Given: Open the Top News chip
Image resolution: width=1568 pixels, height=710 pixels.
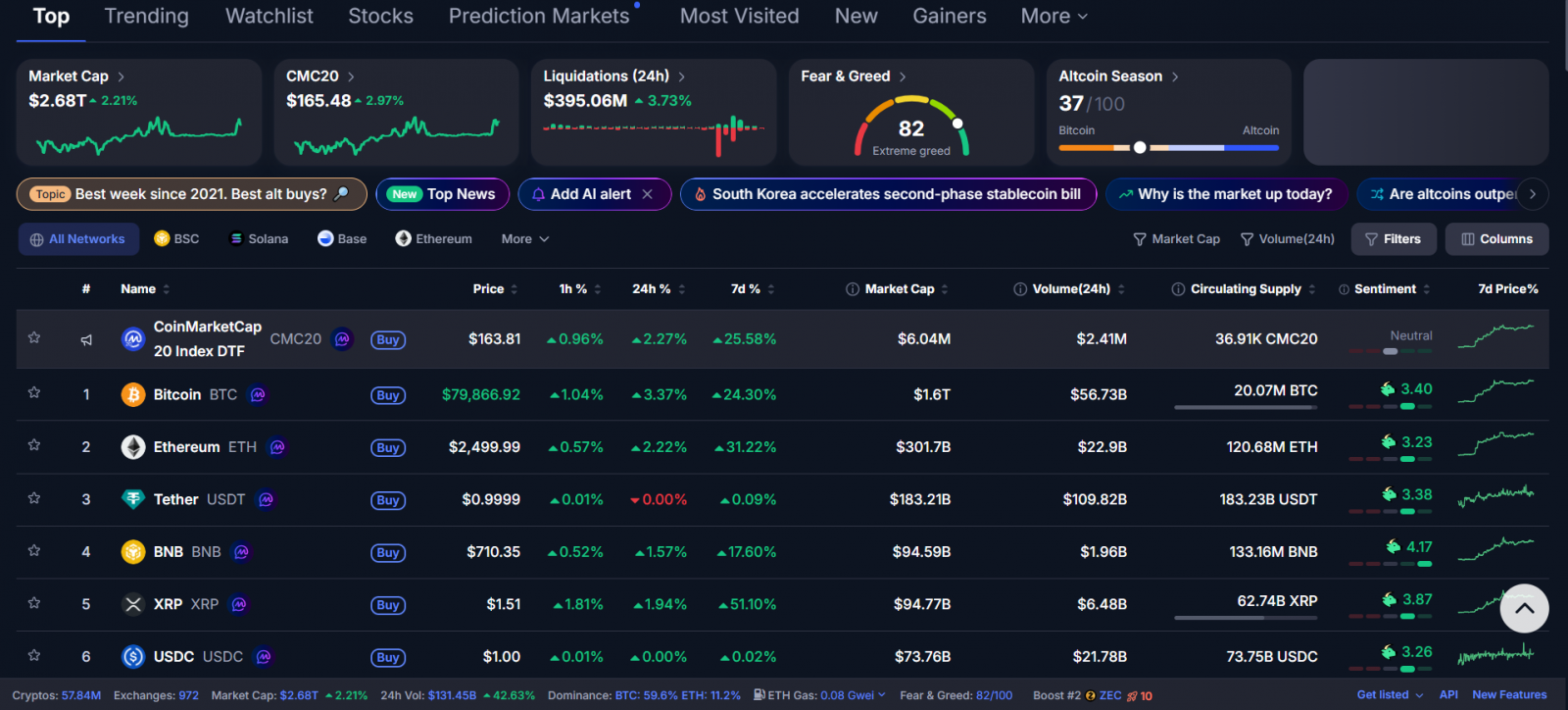Looking at the screenshot, I should [x=443, y=194].
